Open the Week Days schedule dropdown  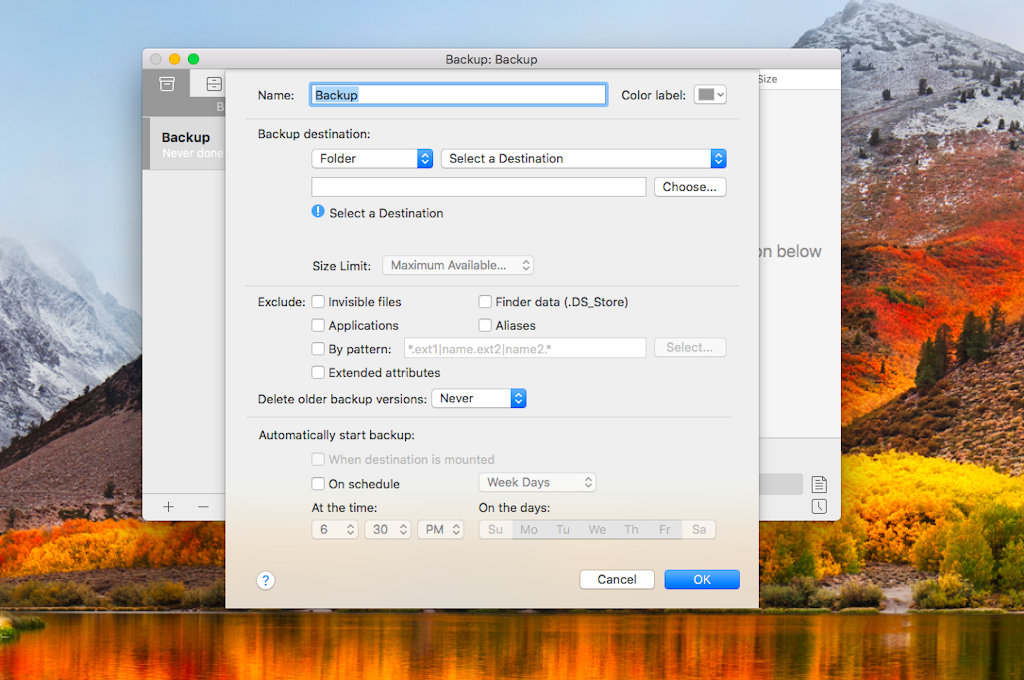click(x=537, y=482)
